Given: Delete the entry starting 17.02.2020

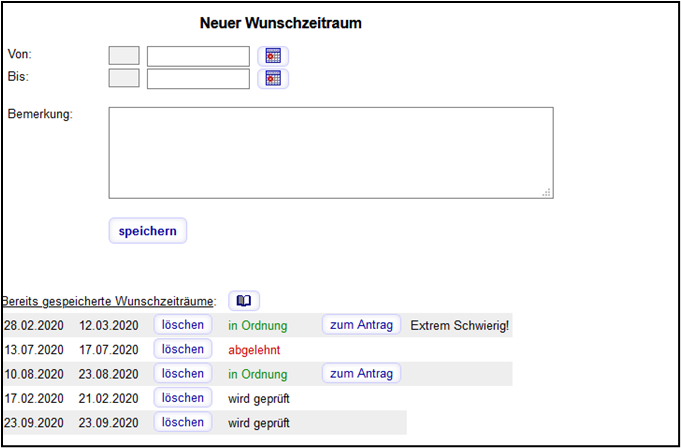Looking at the screenshot, I should pos(183,398).
